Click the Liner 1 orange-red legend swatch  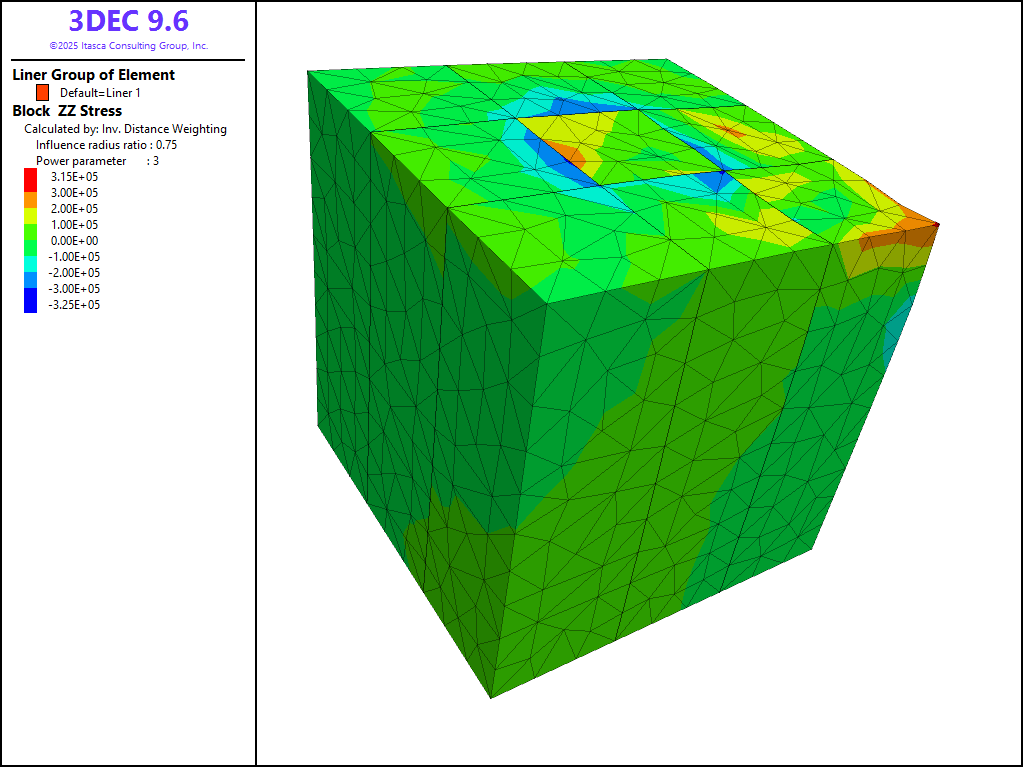[x=43, y=92]
